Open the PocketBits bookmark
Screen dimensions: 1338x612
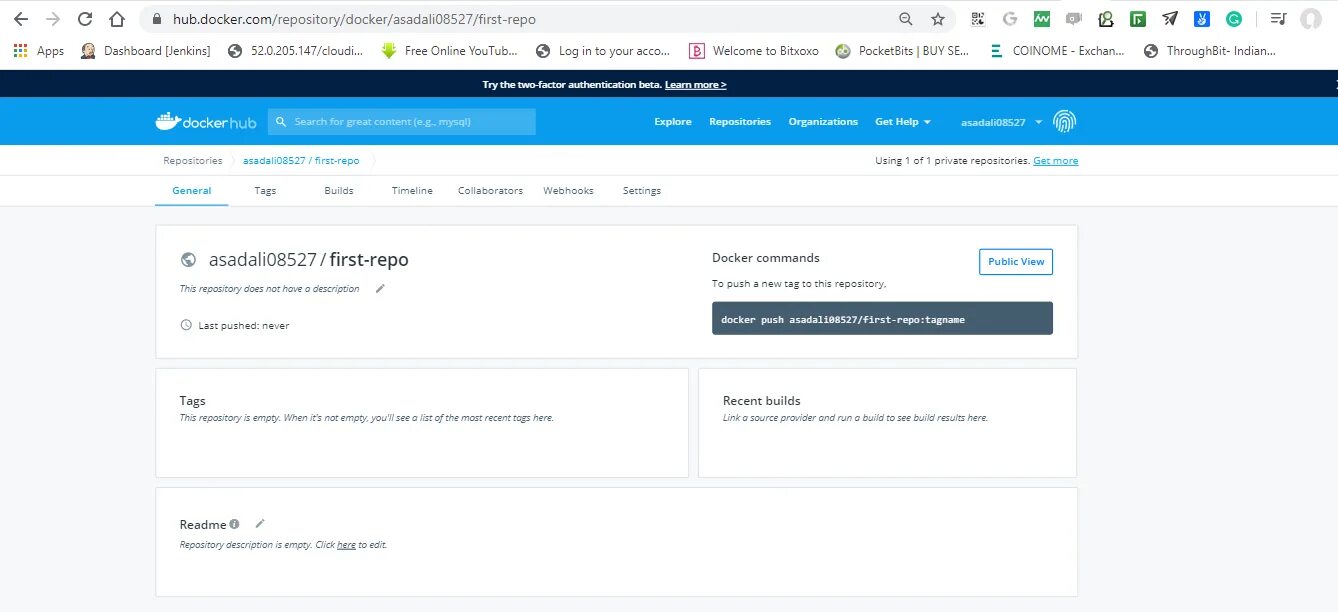[902, 51]
